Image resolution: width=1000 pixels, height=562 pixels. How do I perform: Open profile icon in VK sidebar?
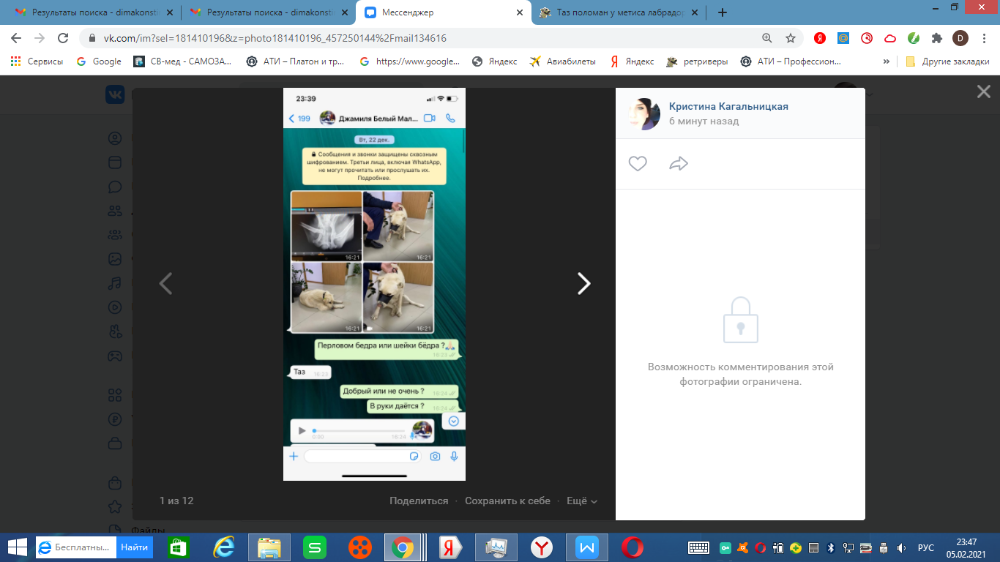pyautogui.click(x=115, y=138)
